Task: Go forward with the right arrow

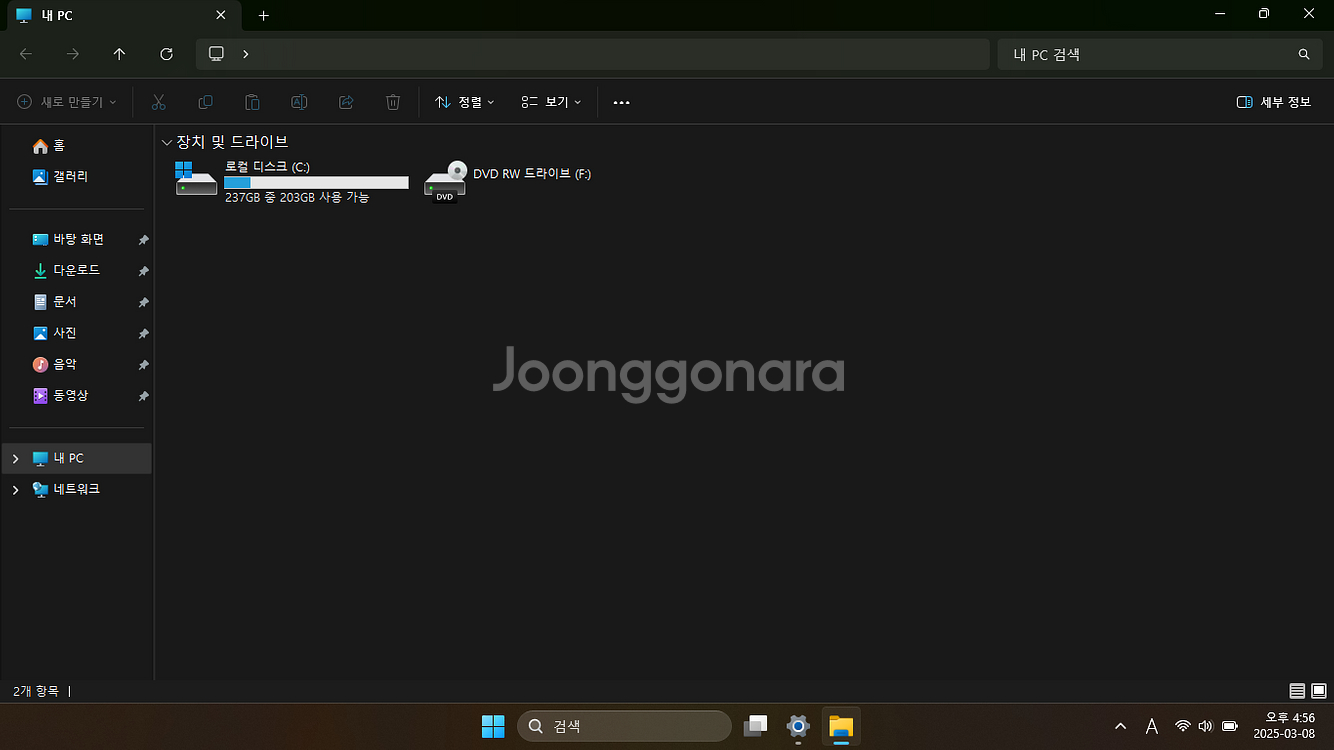Action: (x=72, y=54)
